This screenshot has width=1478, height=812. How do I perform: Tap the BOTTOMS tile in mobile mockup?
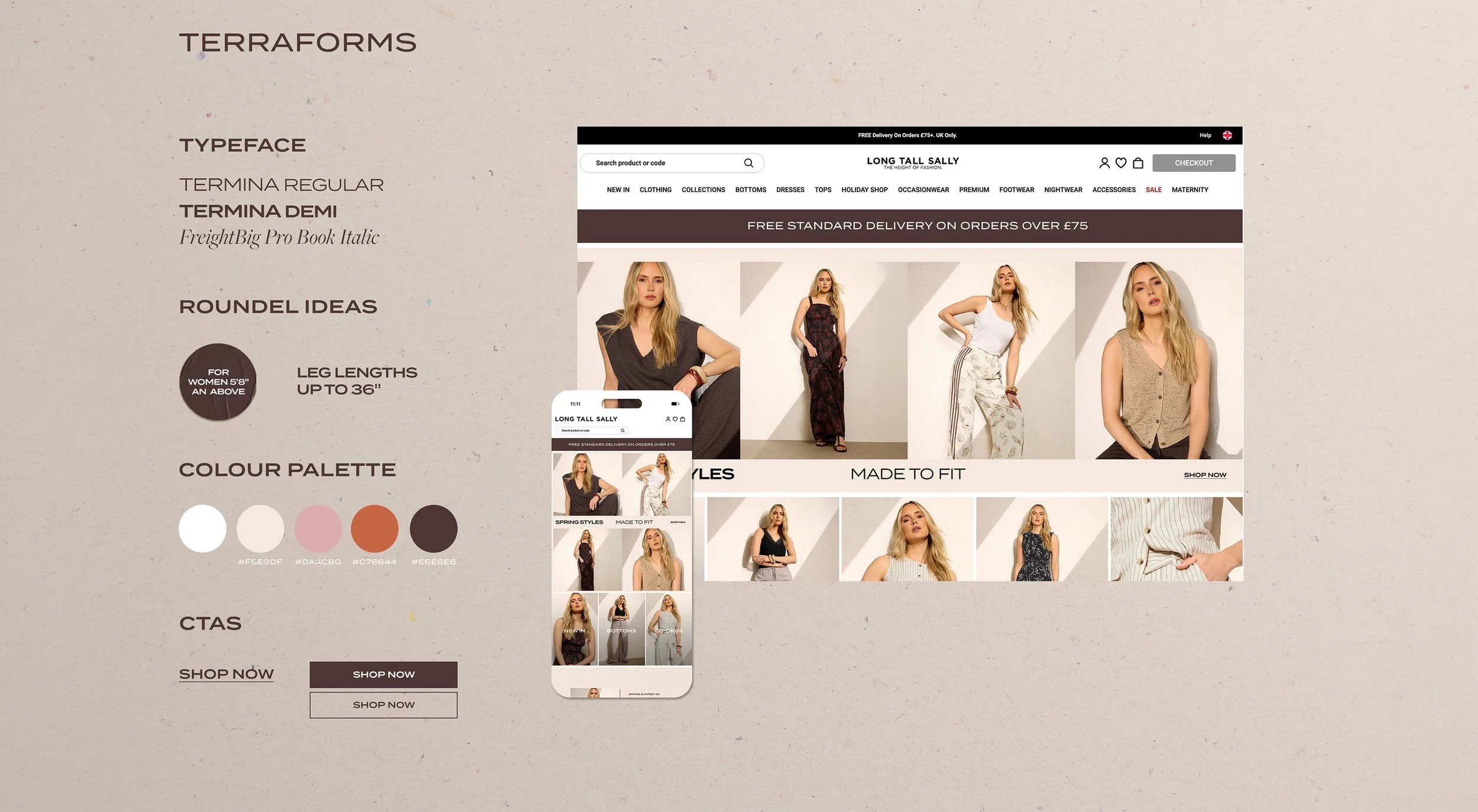[621, 630]
